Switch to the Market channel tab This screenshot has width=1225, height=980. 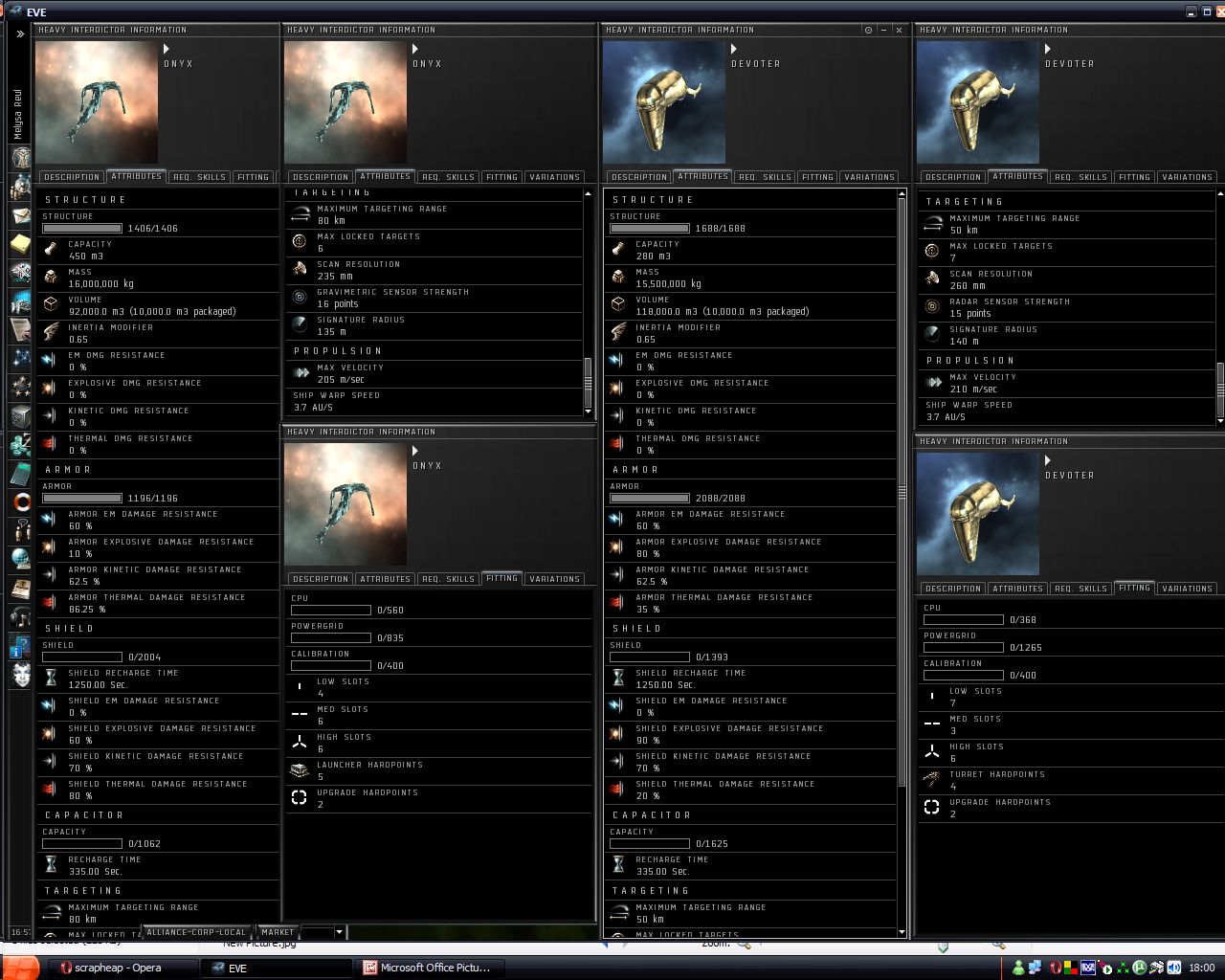[x=278, y=931]
